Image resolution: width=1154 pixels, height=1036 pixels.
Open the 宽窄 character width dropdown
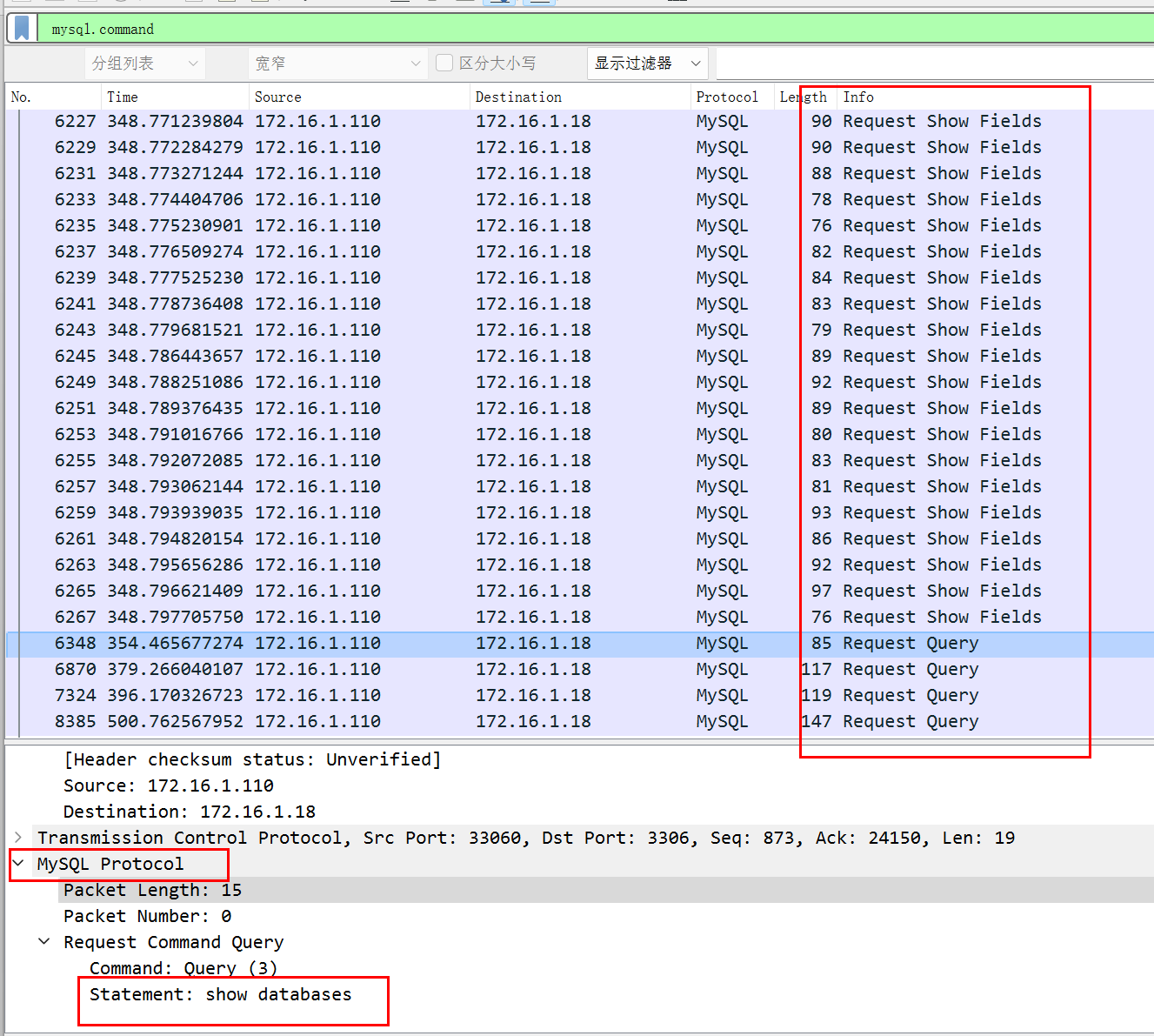337,63
